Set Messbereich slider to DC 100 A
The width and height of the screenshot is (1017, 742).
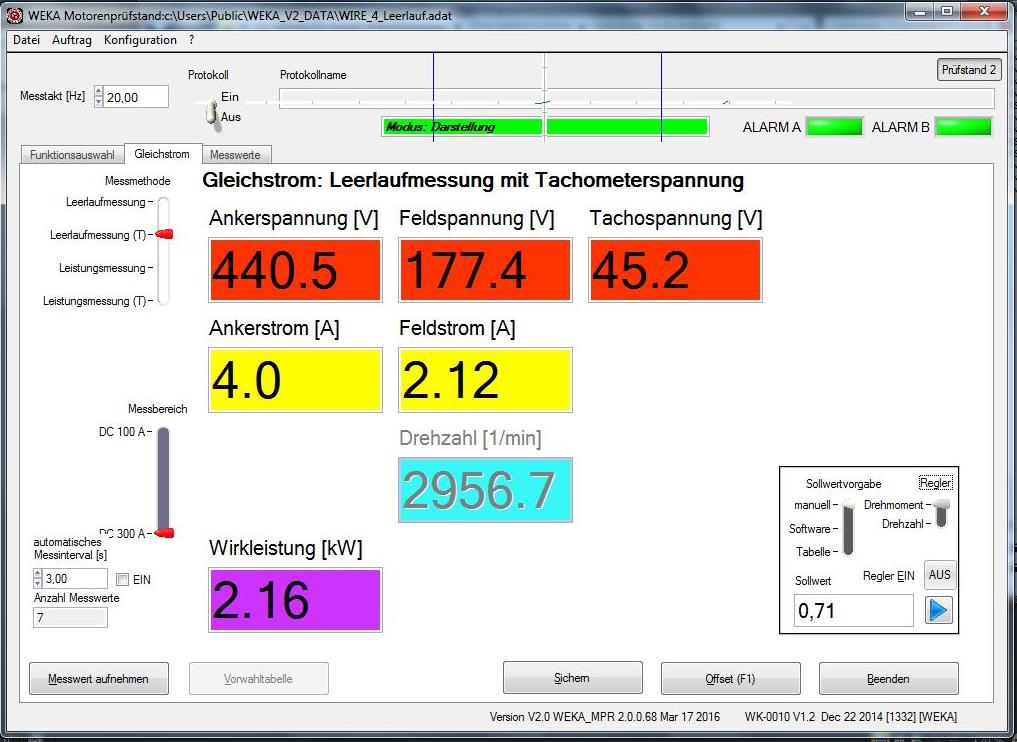163,432
